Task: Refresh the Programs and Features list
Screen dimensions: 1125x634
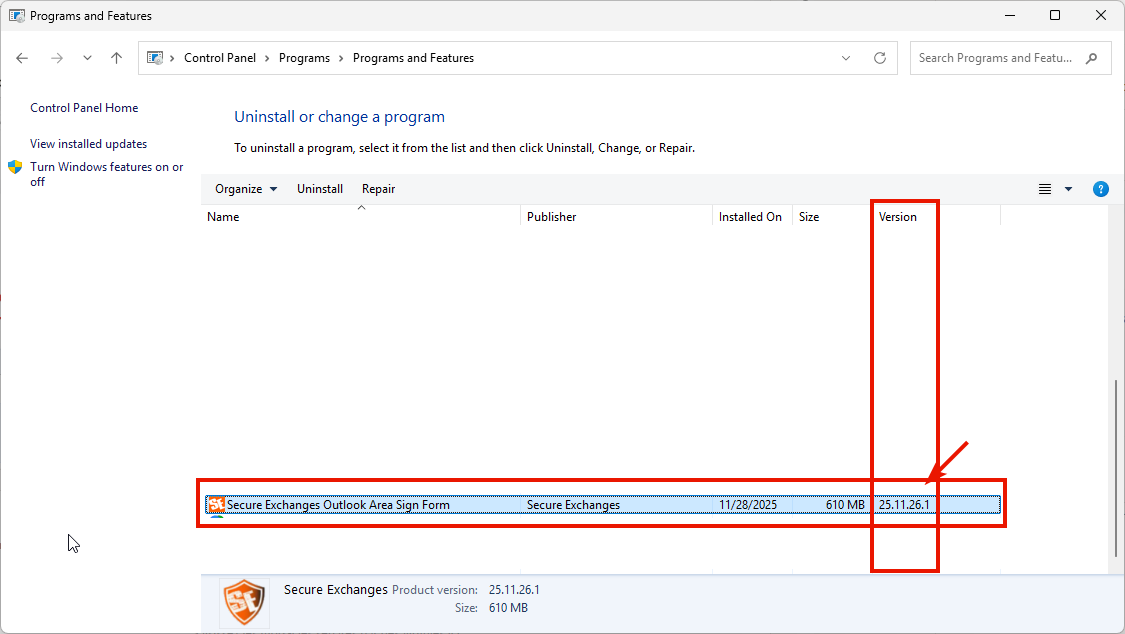Action: [x=880, y=58]
